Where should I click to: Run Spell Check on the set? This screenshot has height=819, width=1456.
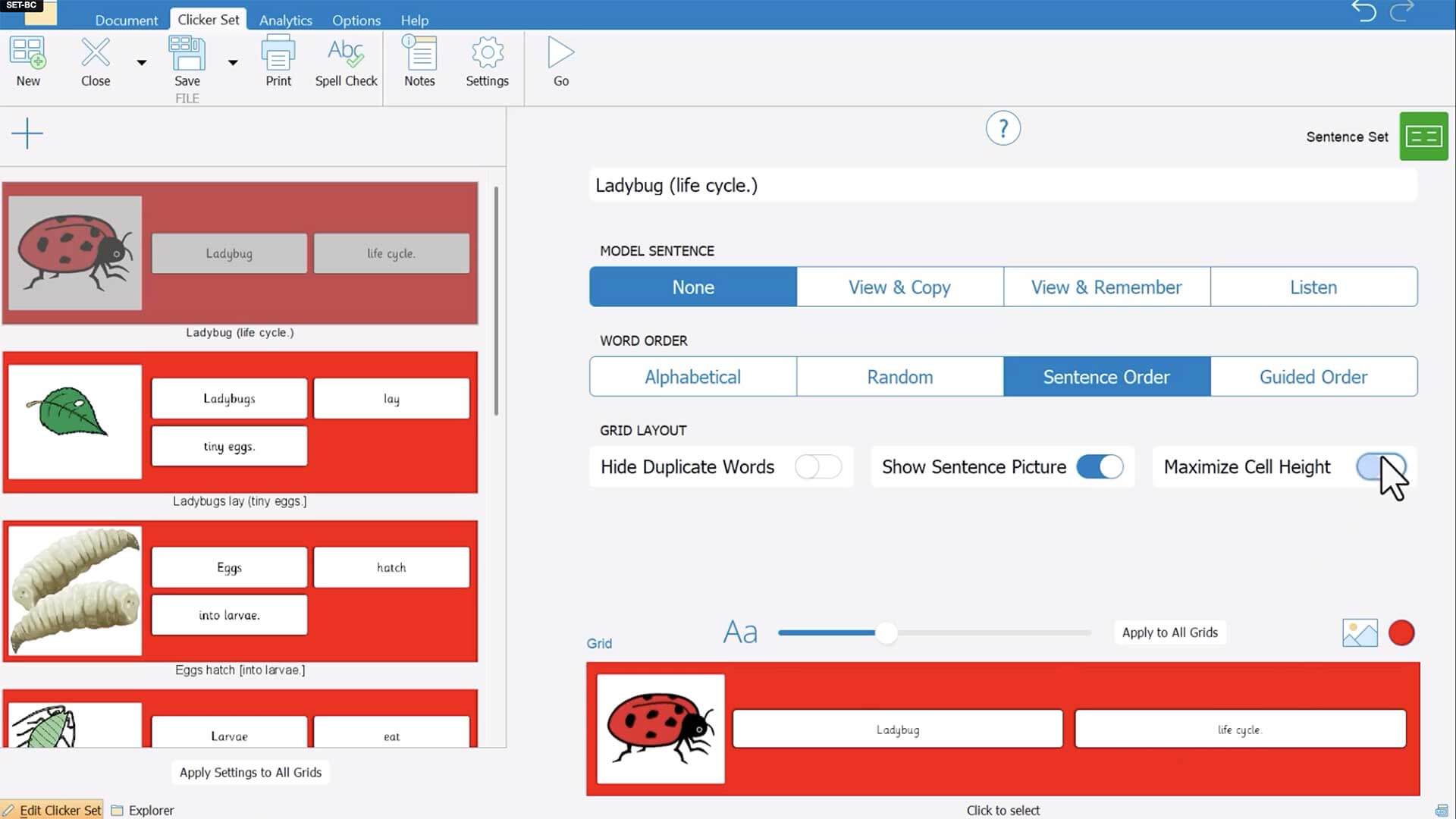tap(346, 61)
